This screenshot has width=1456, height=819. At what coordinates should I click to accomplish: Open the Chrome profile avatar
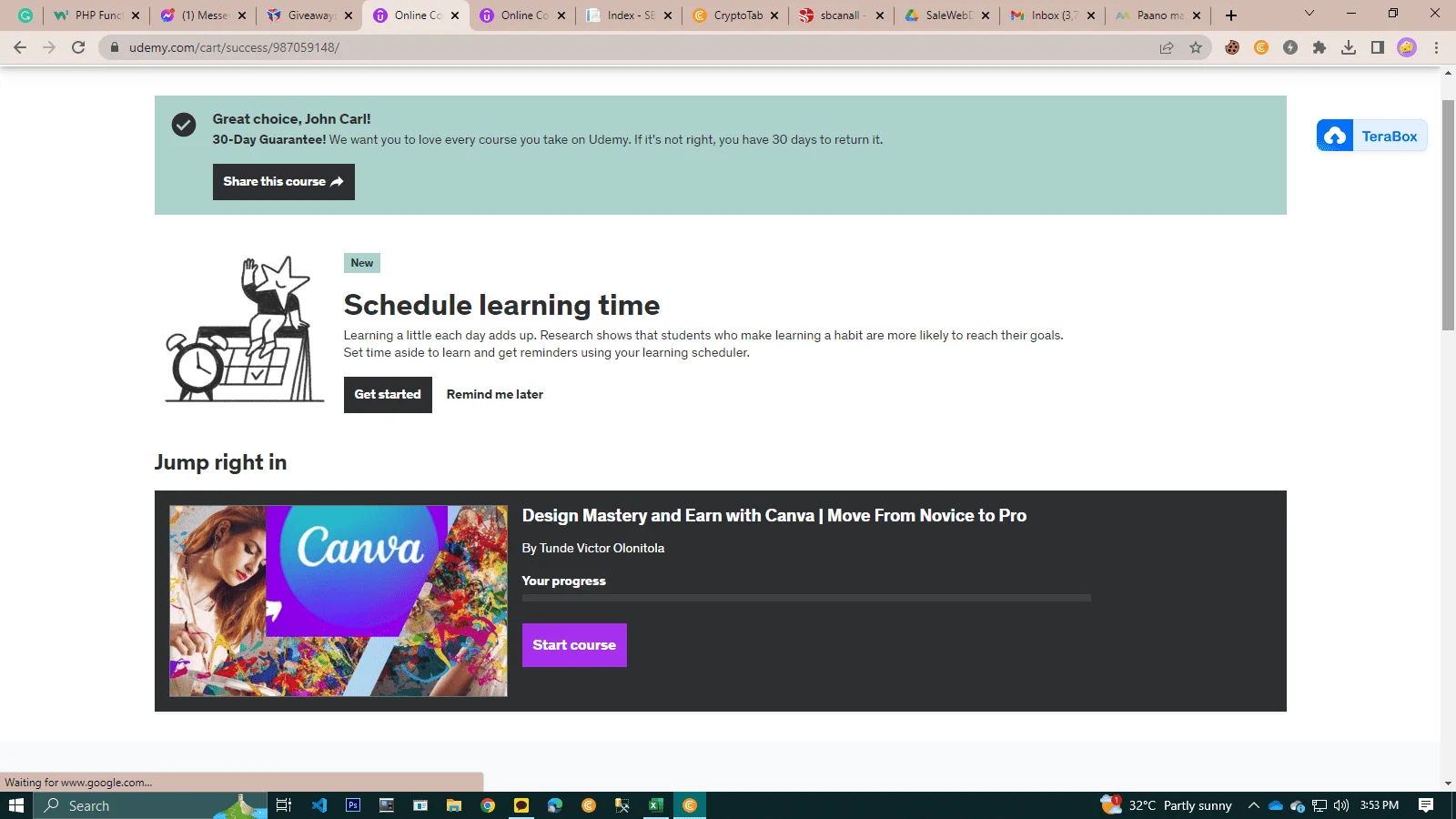(1407, 47)
